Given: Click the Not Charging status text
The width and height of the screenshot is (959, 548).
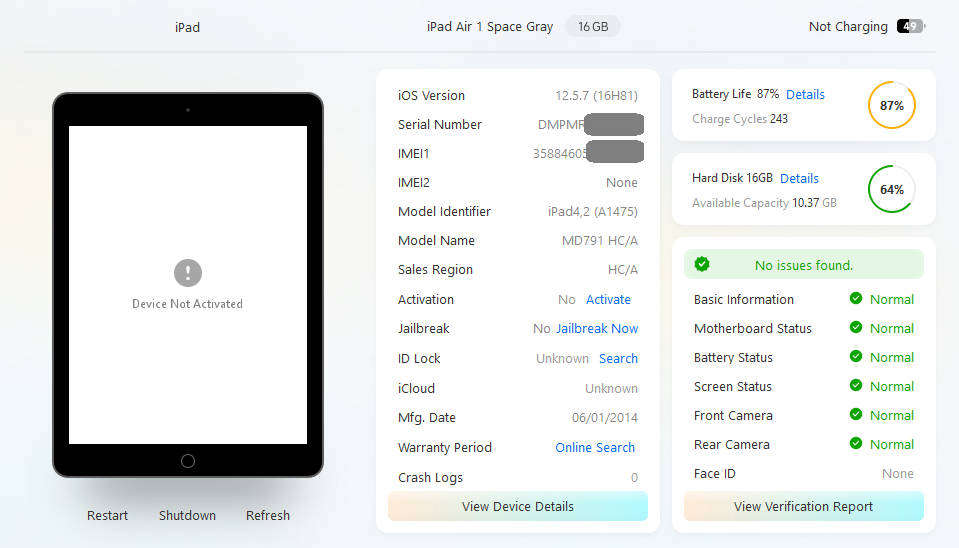Looking at the screenshot, I should tap(848, 26).
